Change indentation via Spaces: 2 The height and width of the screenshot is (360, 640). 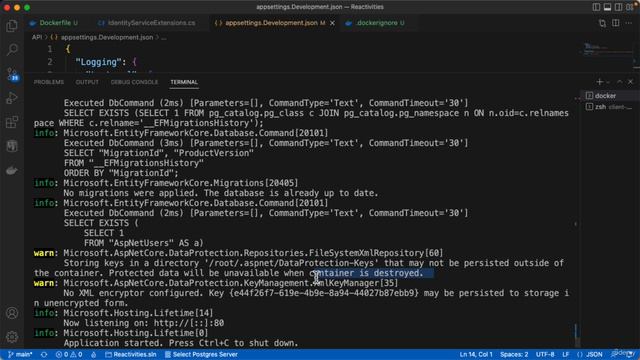tap(514, 354)
